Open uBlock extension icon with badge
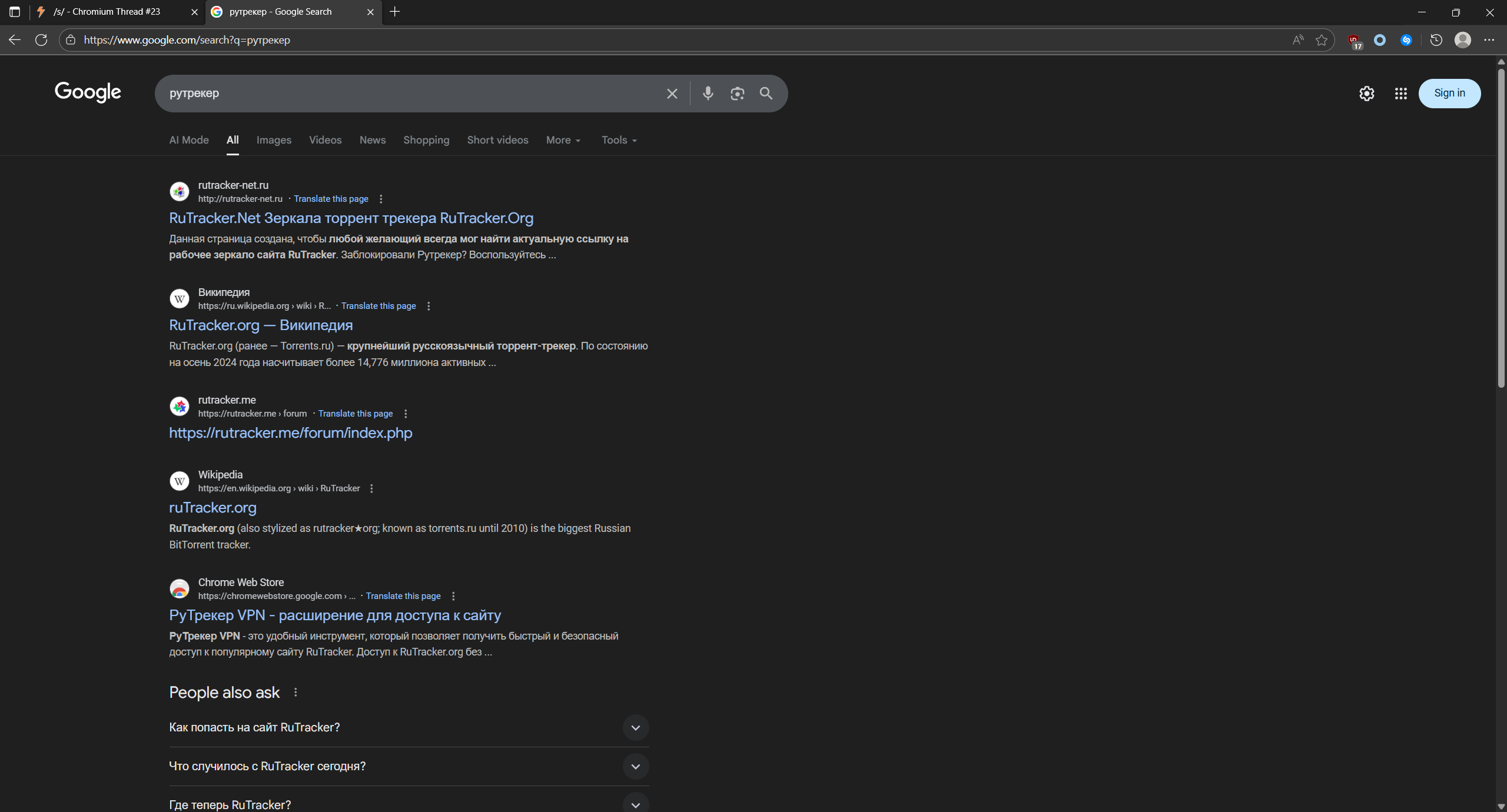 pyautogui.click(x=1354, y=40)
